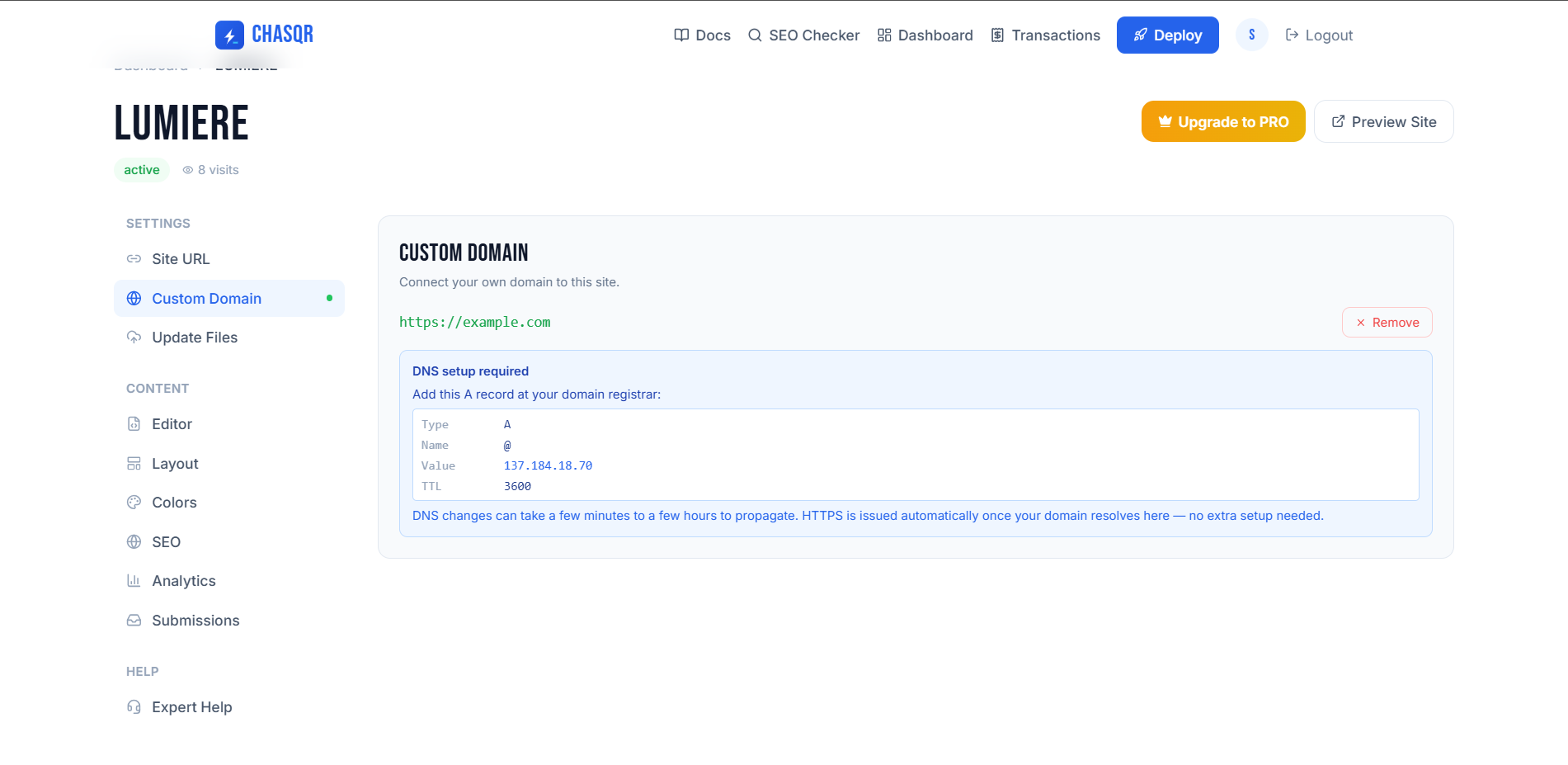Click the Docs book icon
1568x765 pixels.
[681, 35]
